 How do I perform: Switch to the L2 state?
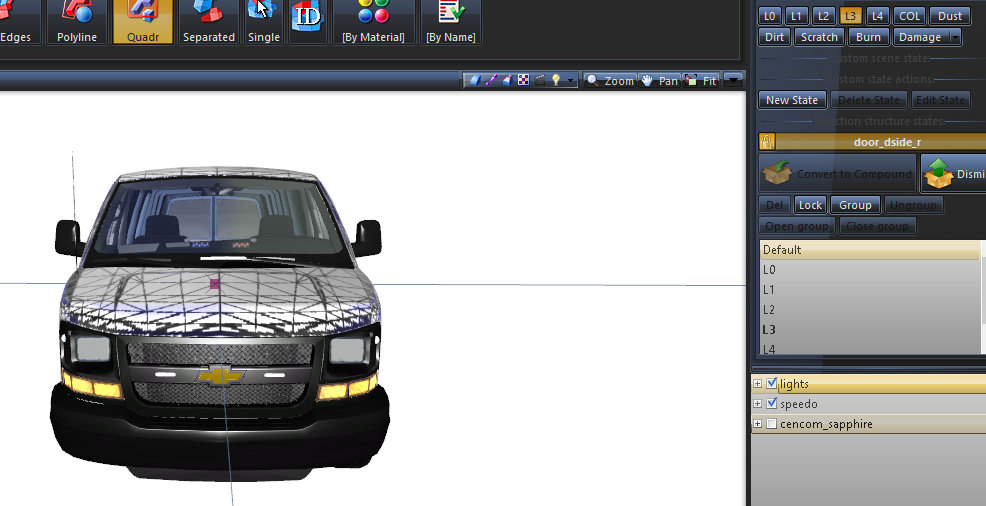(x=824, y=16)
